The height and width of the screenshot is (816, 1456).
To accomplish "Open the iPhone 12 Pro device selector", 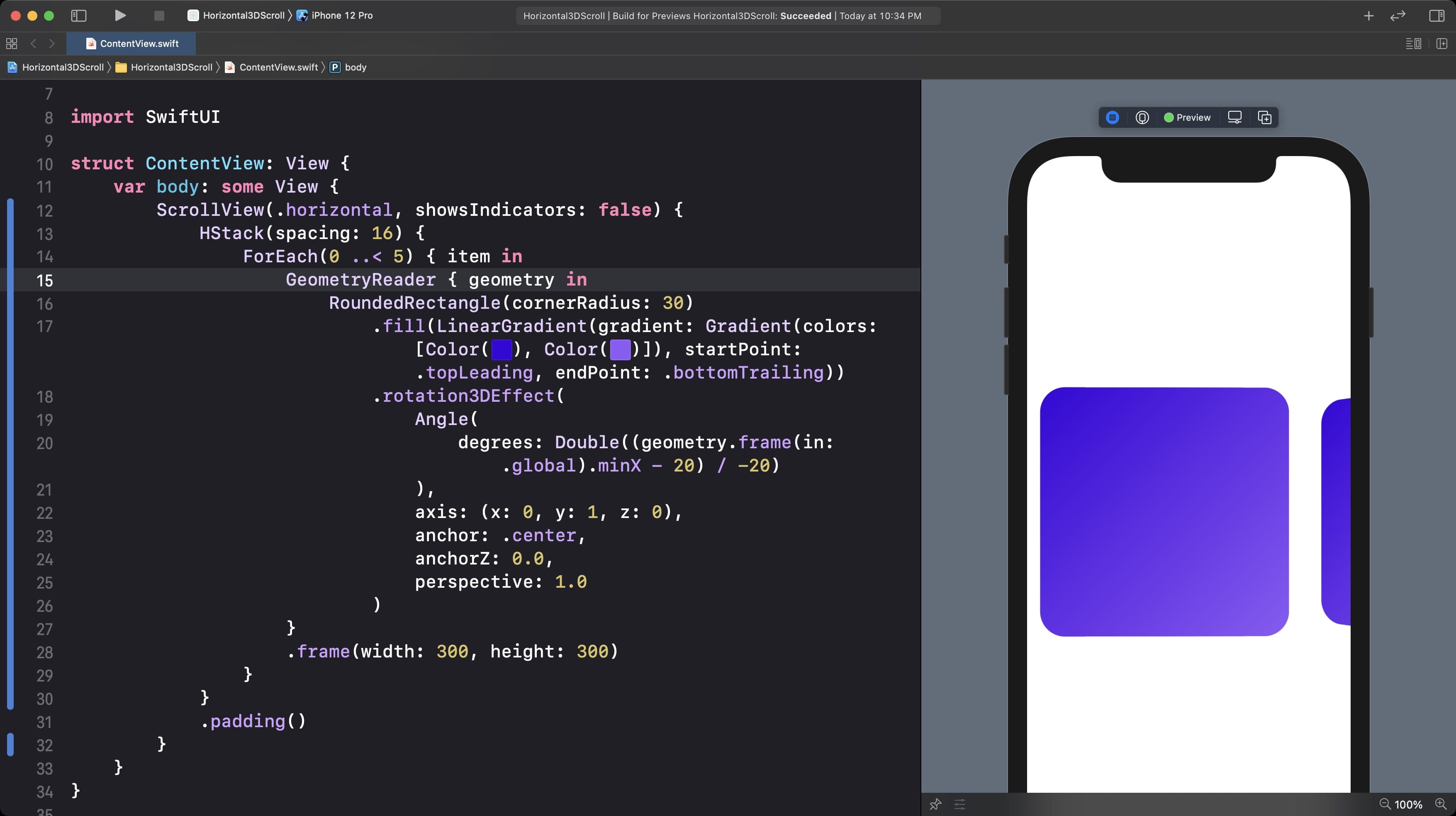I will coord(341,15).
